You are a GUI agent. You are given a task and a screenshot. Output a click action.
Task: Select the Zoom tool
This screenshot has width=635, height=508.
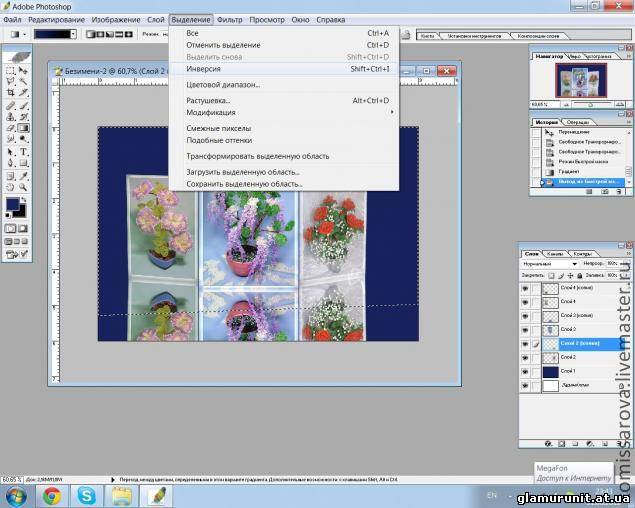[23, 187]
